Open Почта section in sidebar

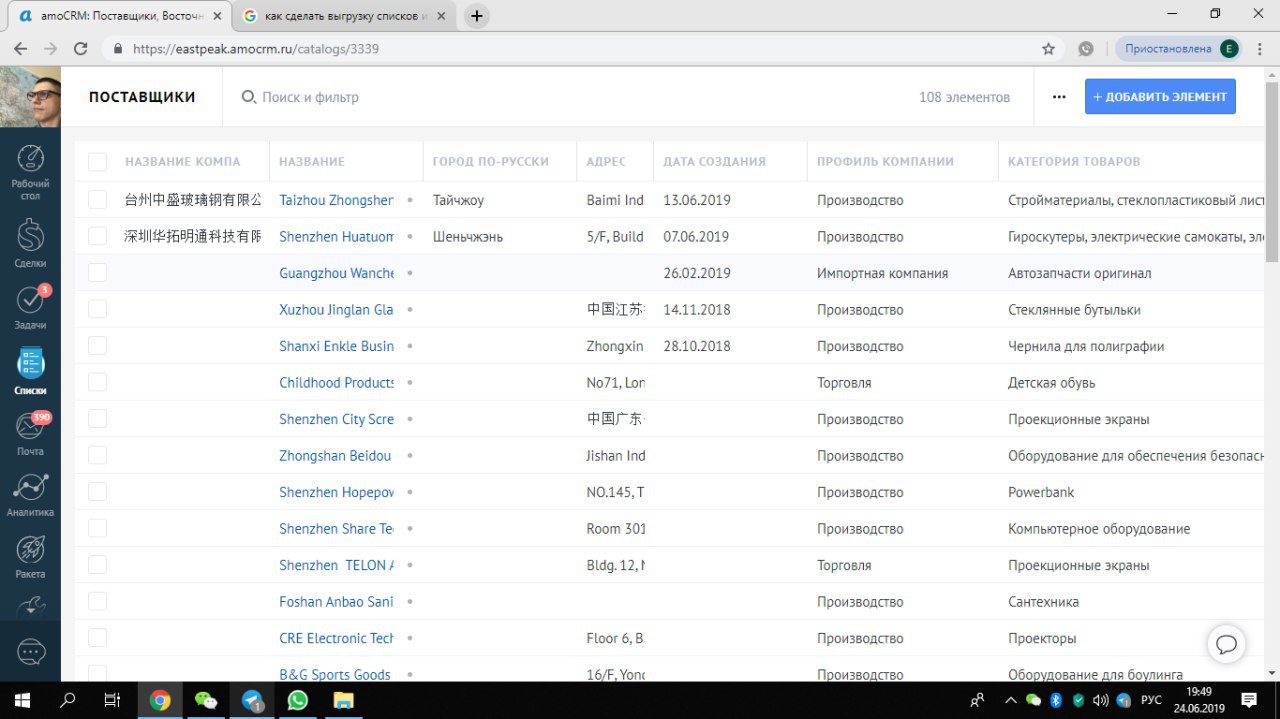(30, 434)
